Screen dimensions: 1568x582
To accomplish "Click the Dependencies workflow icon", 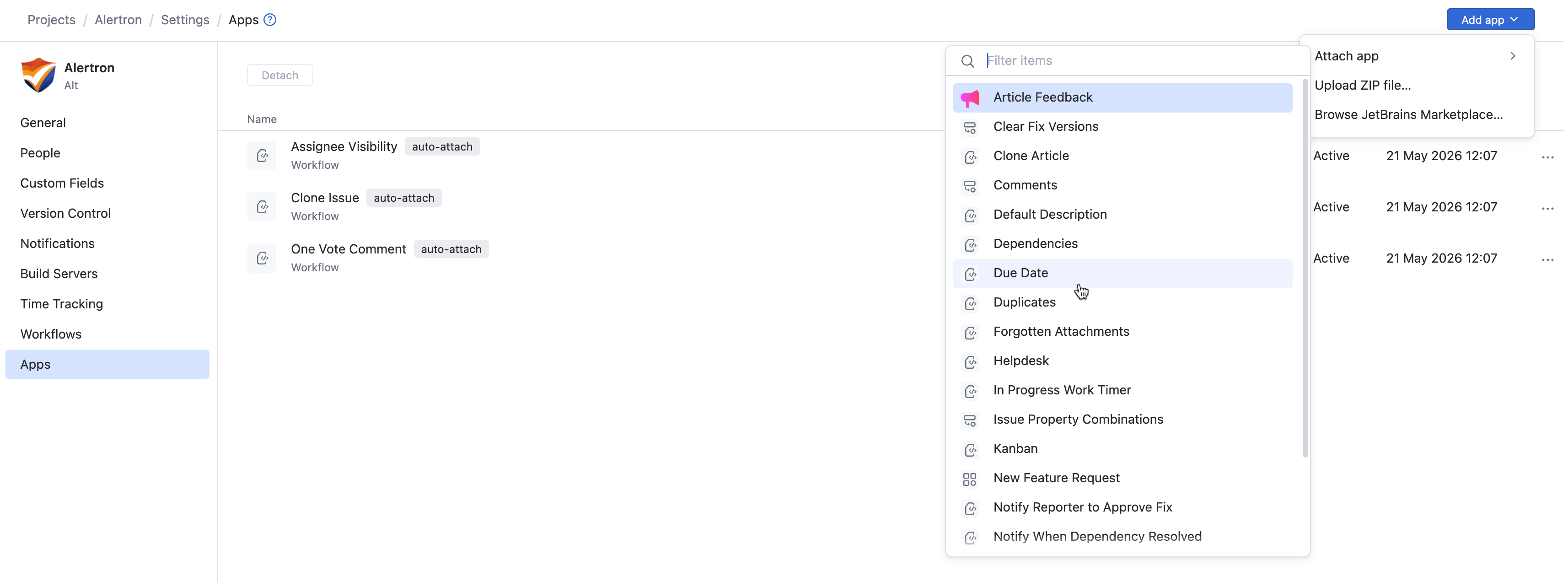I will [x=970, y=244].
